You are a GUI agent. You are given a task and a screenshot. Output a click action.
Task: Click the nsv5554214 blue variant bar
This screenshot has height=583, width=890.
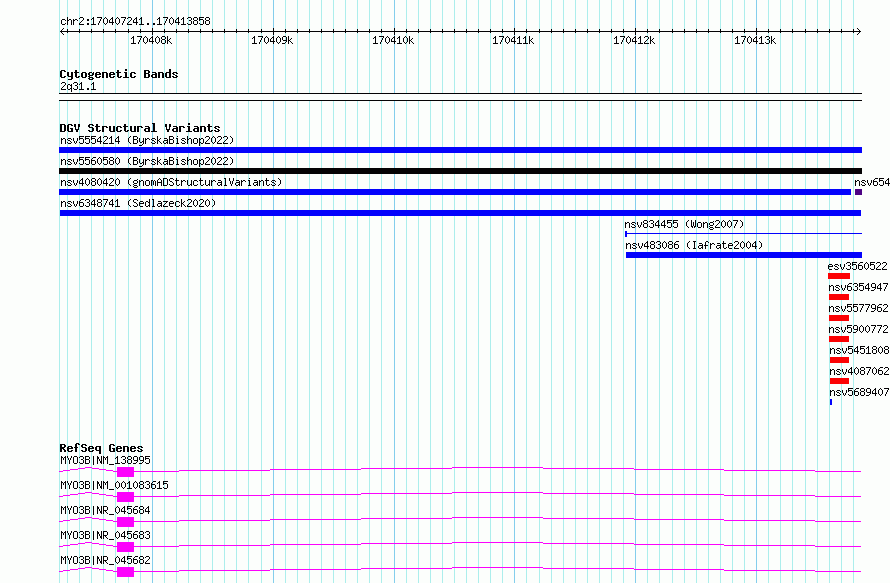[x=460, y=150]
